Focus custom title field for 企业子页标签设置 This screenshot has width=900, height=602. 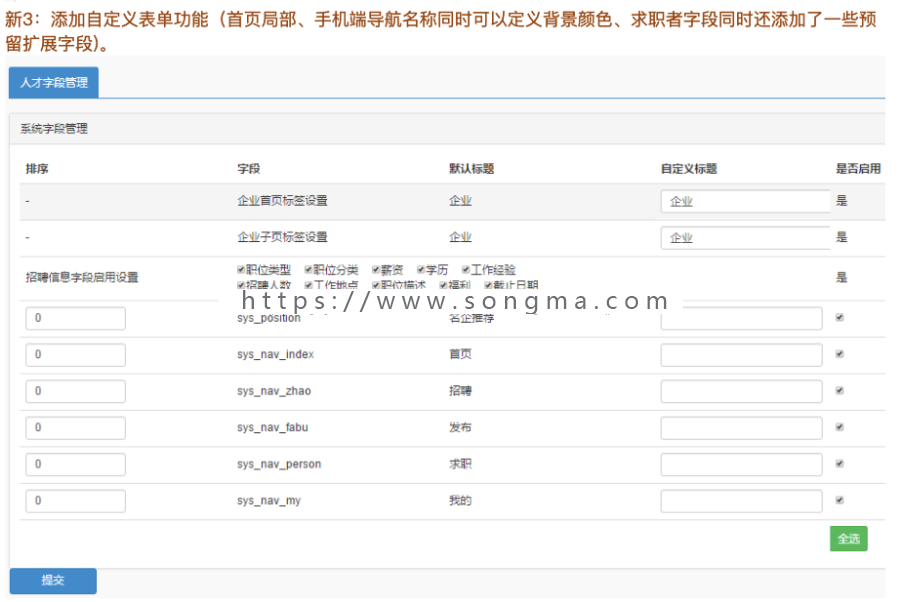tap(745, 238)
